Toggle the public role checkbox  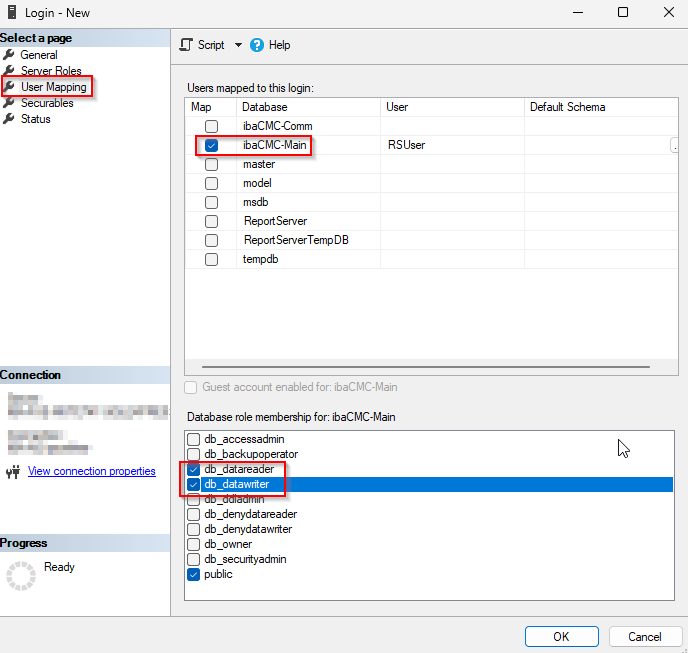point(194,574)
